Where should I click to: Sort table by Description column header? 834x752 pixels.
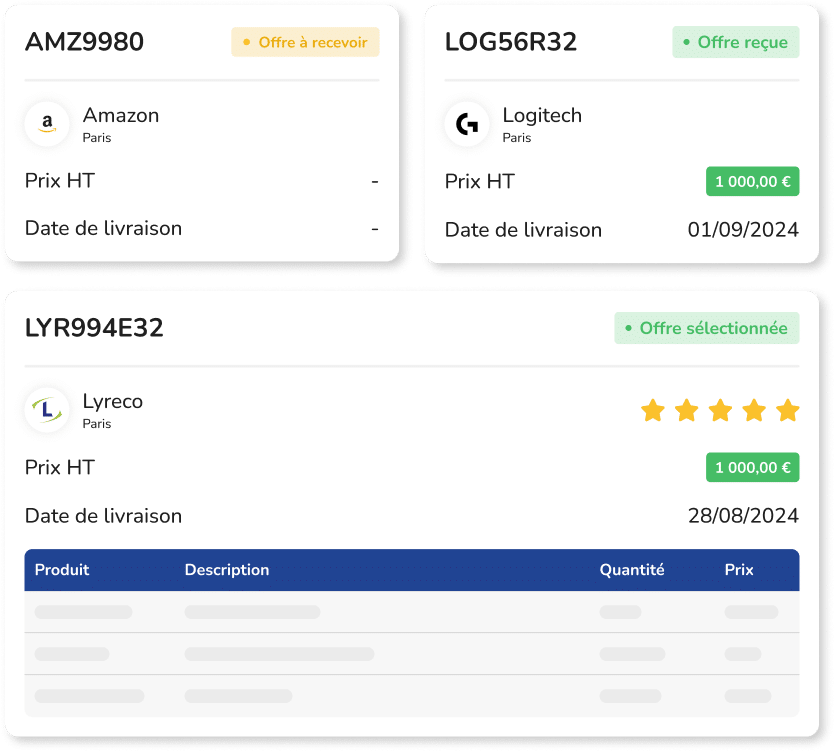[227, 570]
